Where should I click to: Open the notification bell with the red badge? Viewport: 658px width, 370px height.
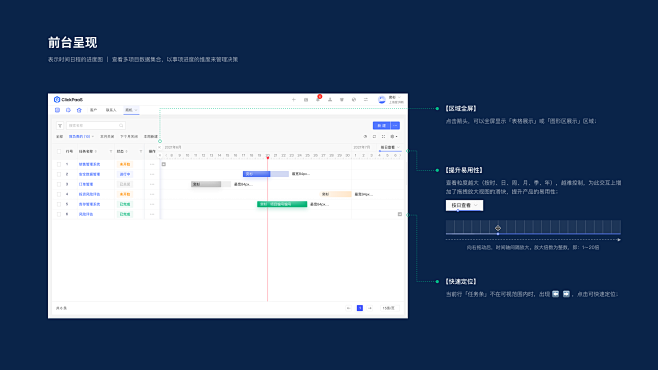(x=318, y=99)
